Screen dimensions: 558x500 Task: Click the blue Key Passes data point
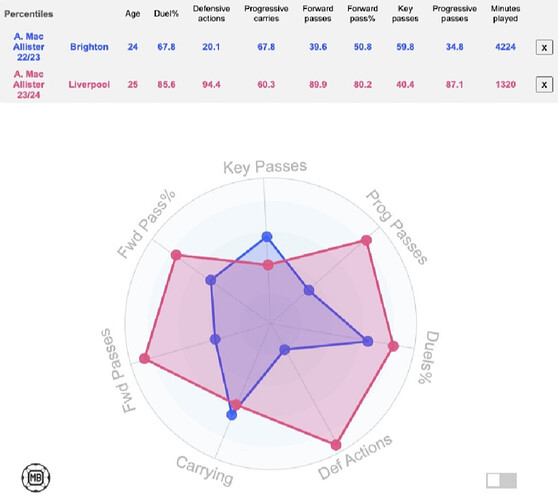(x=267, y=236)
